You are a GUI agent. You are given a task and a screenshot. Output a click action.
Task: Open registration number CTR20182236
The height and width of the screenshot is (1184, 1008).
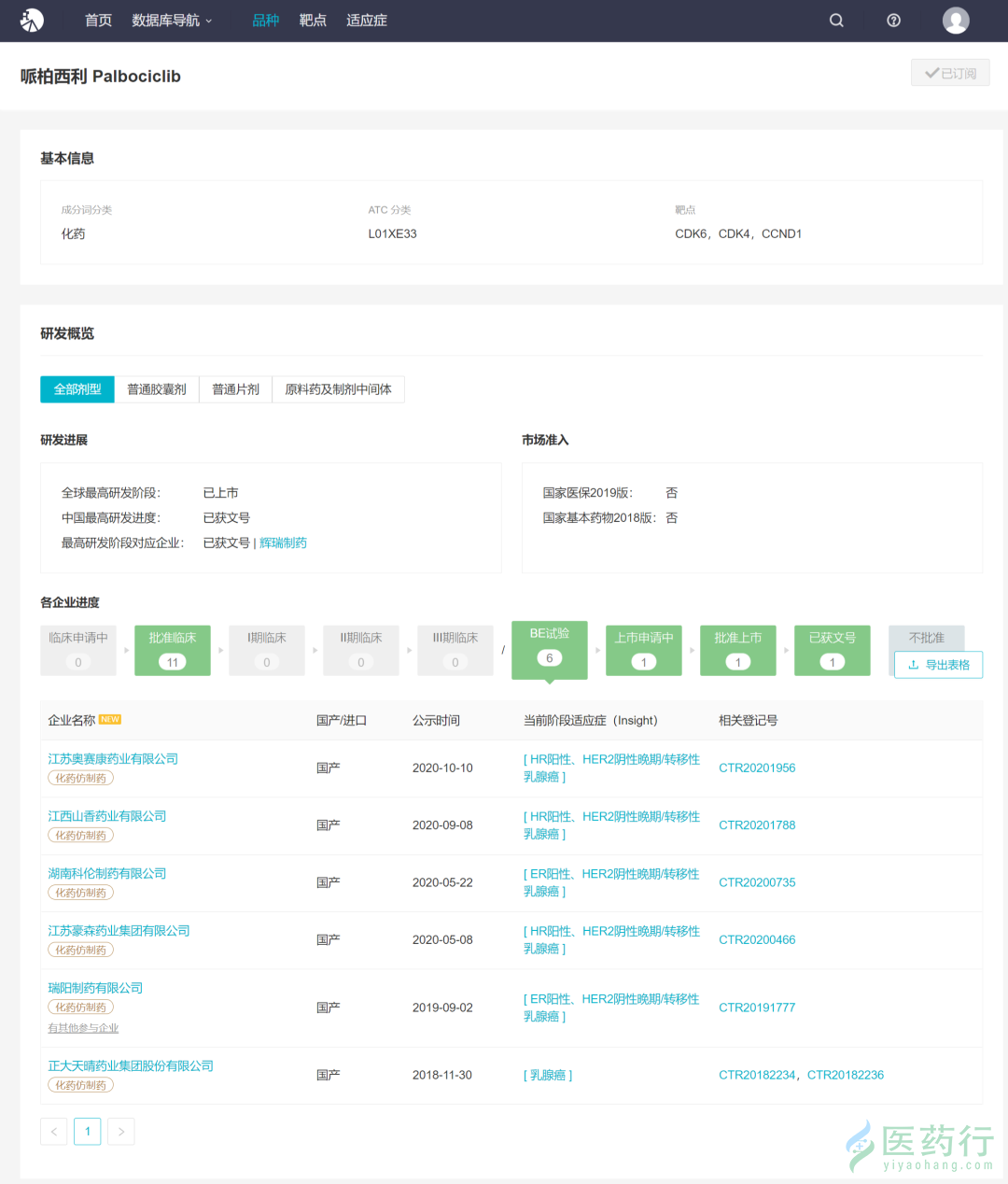click(846, 1075)
